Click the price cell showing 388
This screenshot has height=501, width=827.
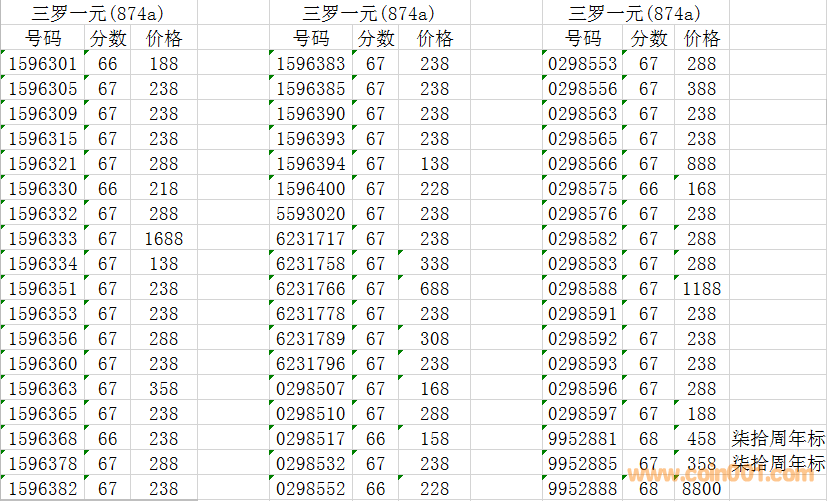point(701,89)
